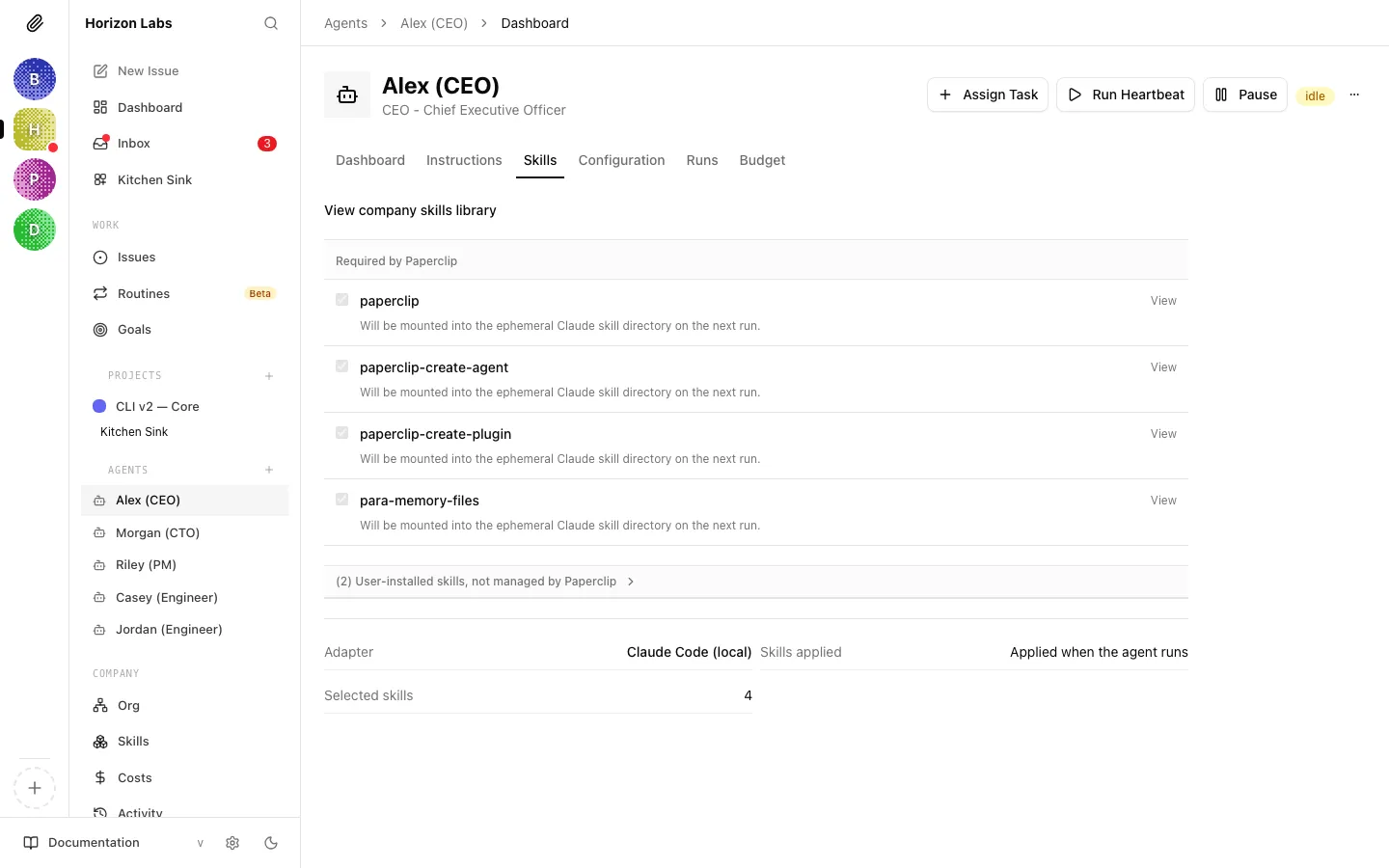
Task: Click Agents breadcrumb
Action: pos(345,23)
